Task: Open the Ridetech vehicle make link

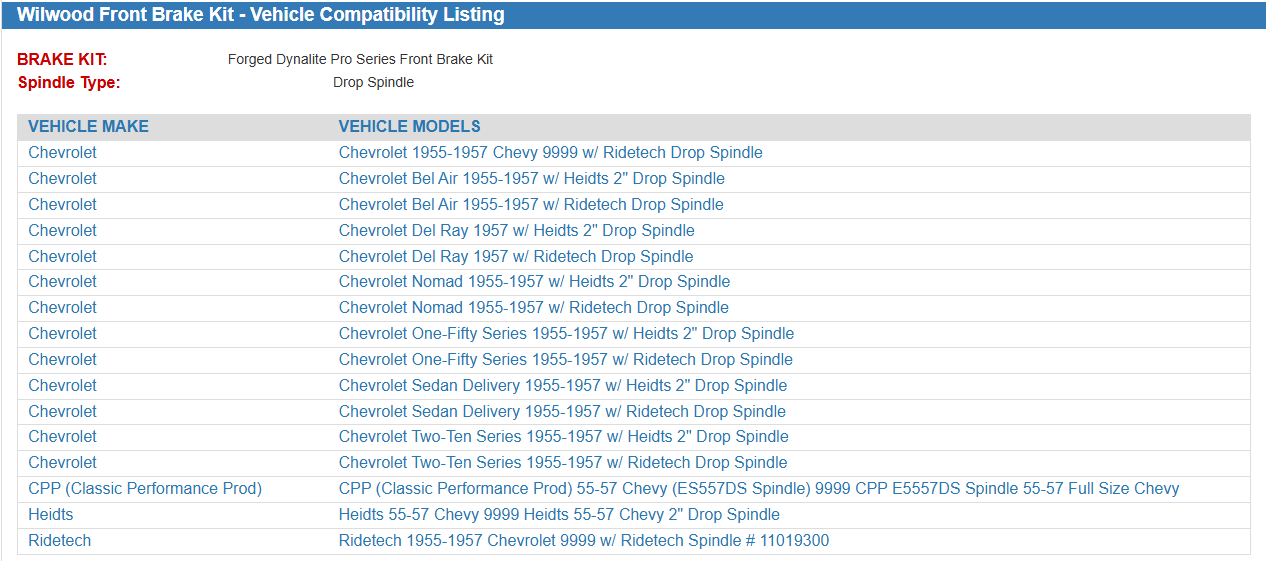Action: [60, 541]
